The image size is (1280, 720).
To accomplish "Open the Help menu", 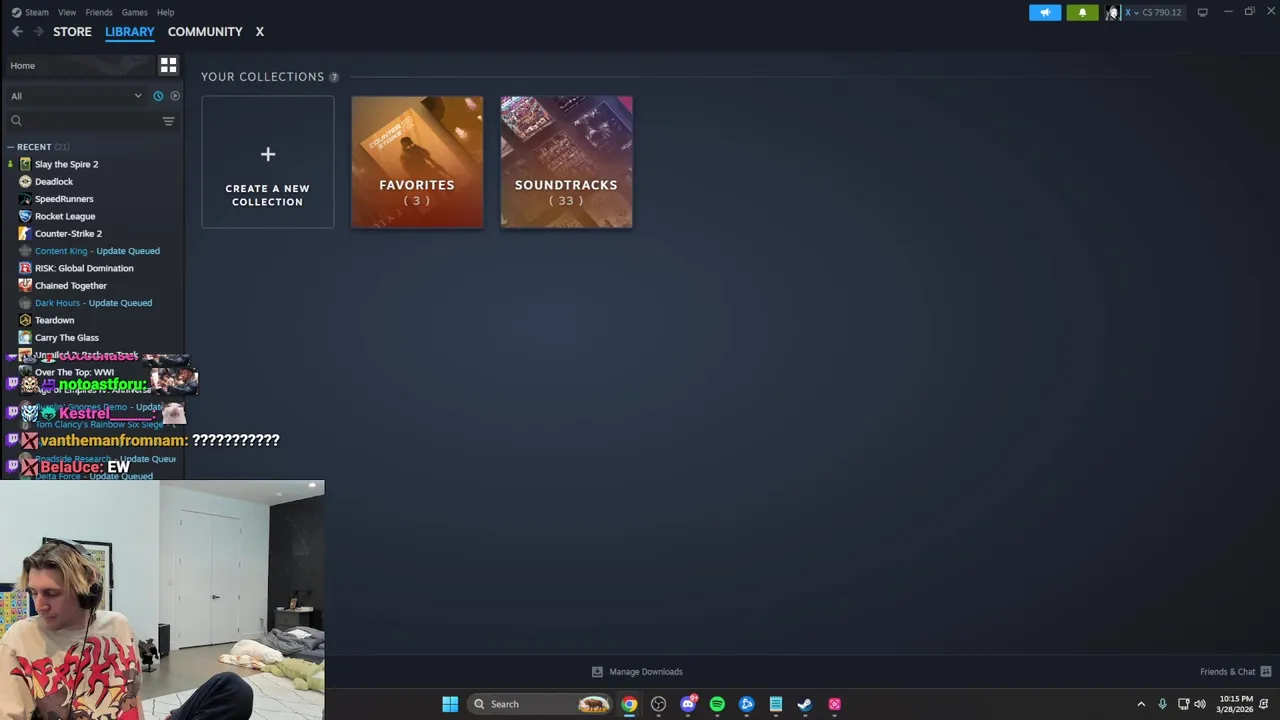I will tap(166, 12).
